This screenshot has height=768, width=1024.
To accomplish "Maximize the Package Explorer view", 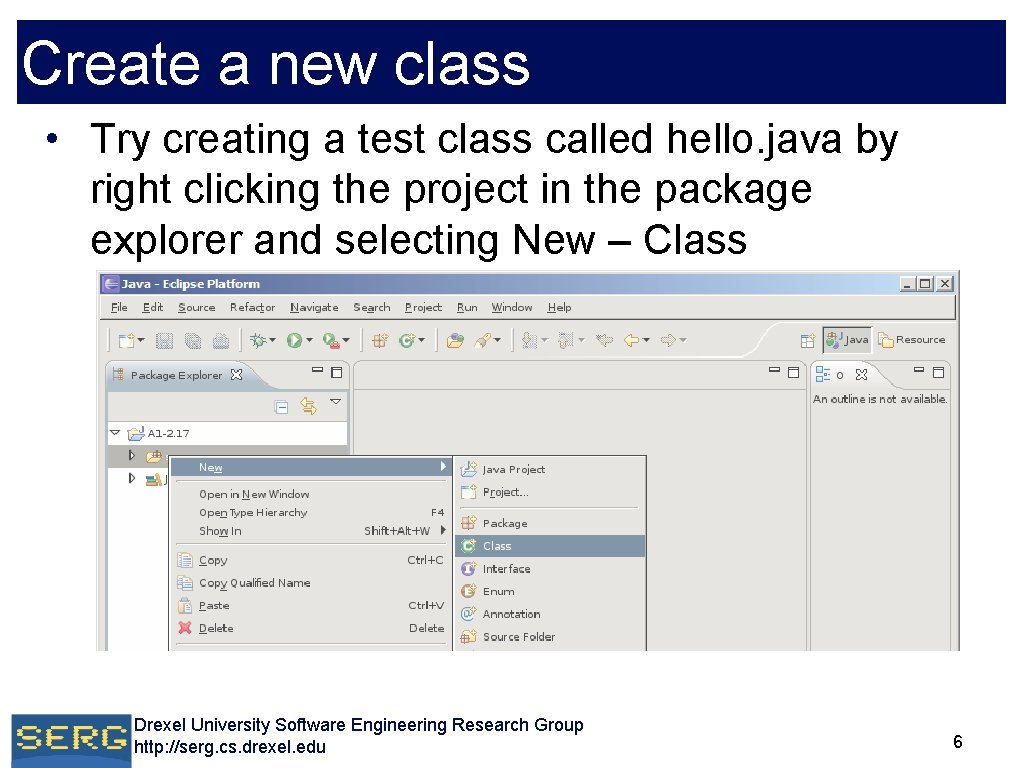I will pyautogui.click(x=336, y=372).
